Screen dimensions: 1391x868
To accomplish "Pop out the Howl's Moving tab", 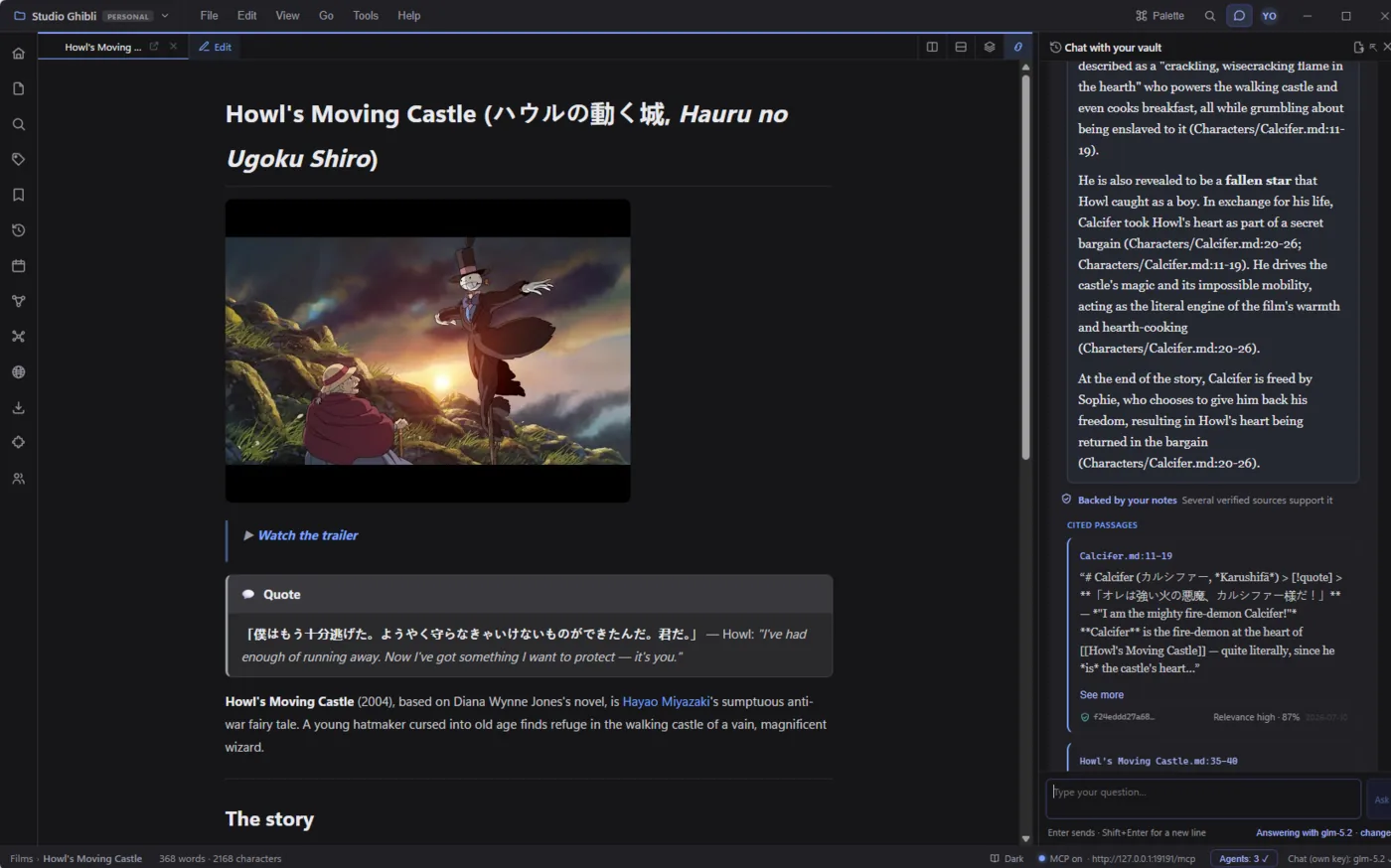I will point(154,47).
